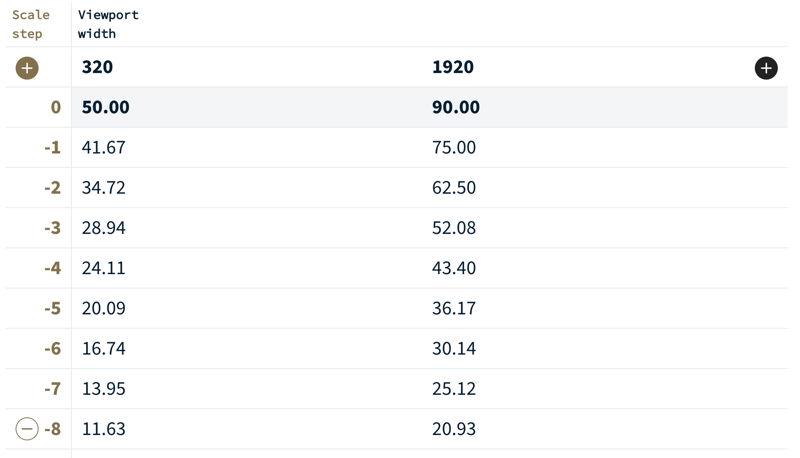This screenshot has width=800, height=458.
Task: Click the Scale step column header
Action: tap(30, 24)
